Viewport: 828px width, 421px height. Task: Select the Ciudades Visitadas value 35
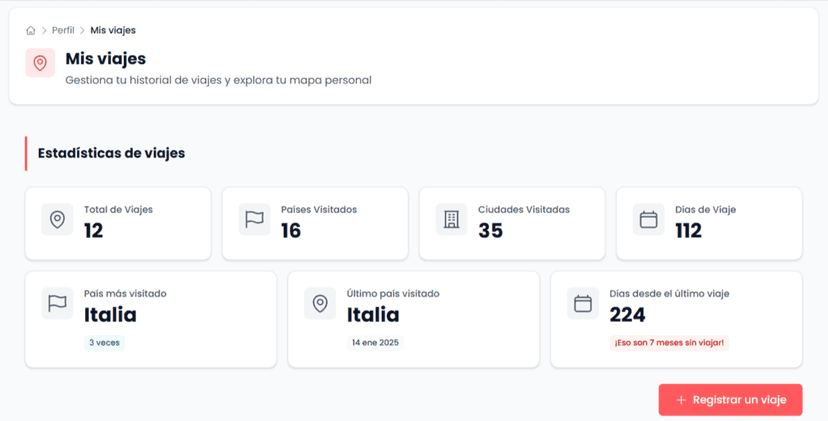point(490,231)
